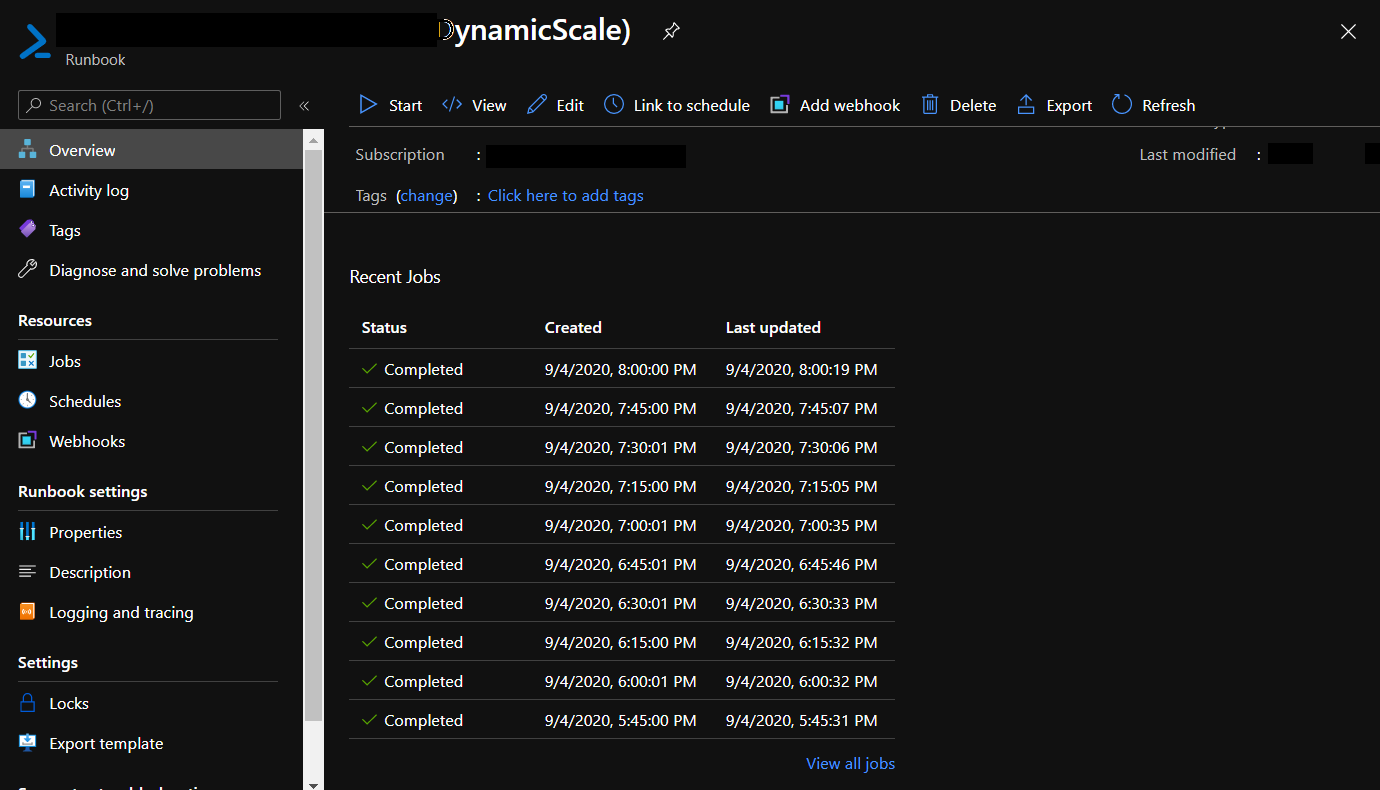Click the sidebar vertical scrollbar thumb
The width and height of the screenshot is (1380, 790).
pyautogui.click(x=313, y=436)
